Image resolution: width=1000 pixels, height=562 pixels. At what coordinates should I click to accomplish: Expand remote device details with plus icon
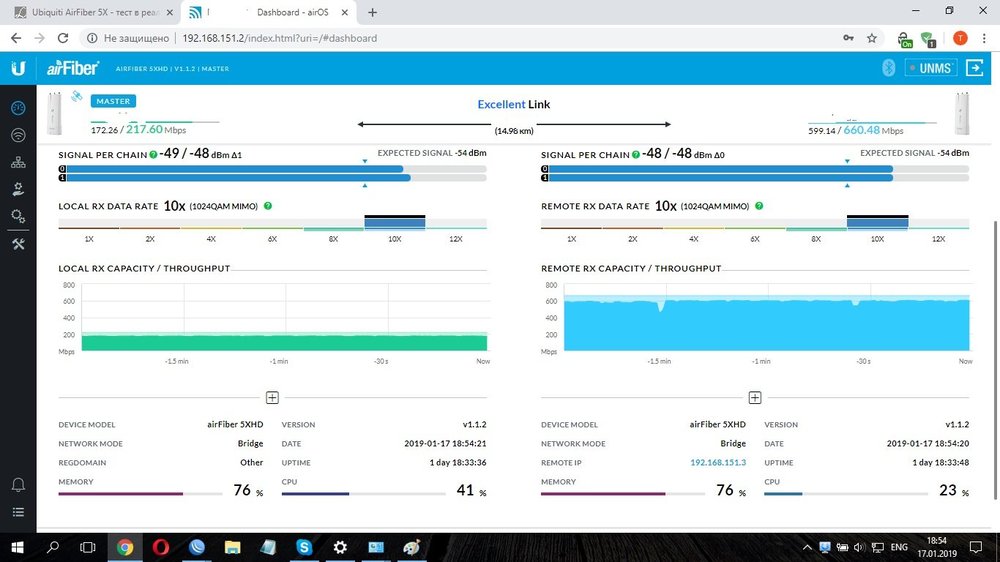tap(755, 397)
